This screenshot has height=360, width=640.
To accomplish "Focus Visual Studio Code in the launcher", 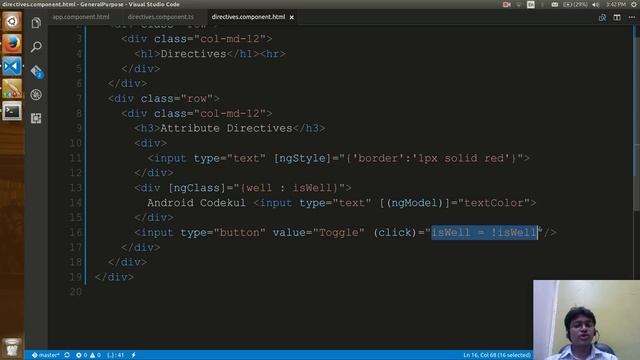I will tap(12, 66).
